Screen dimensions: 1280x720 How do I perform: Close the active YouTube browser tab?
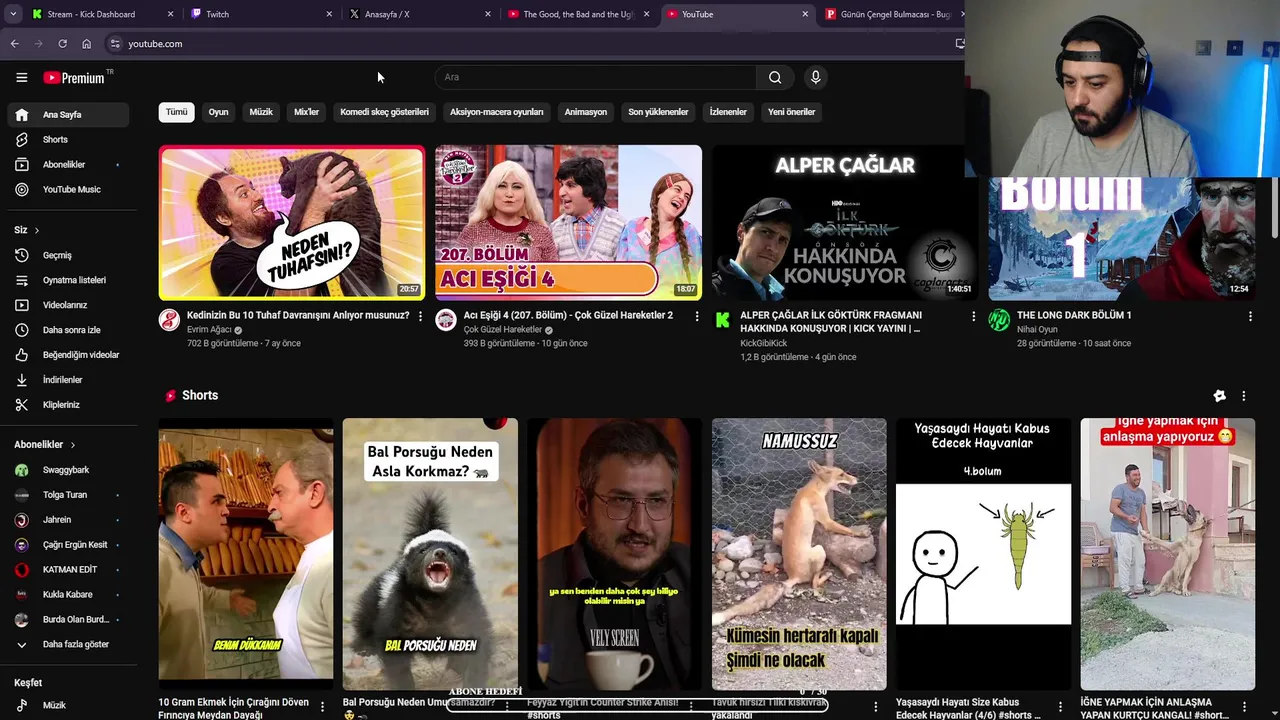[805, 14]
